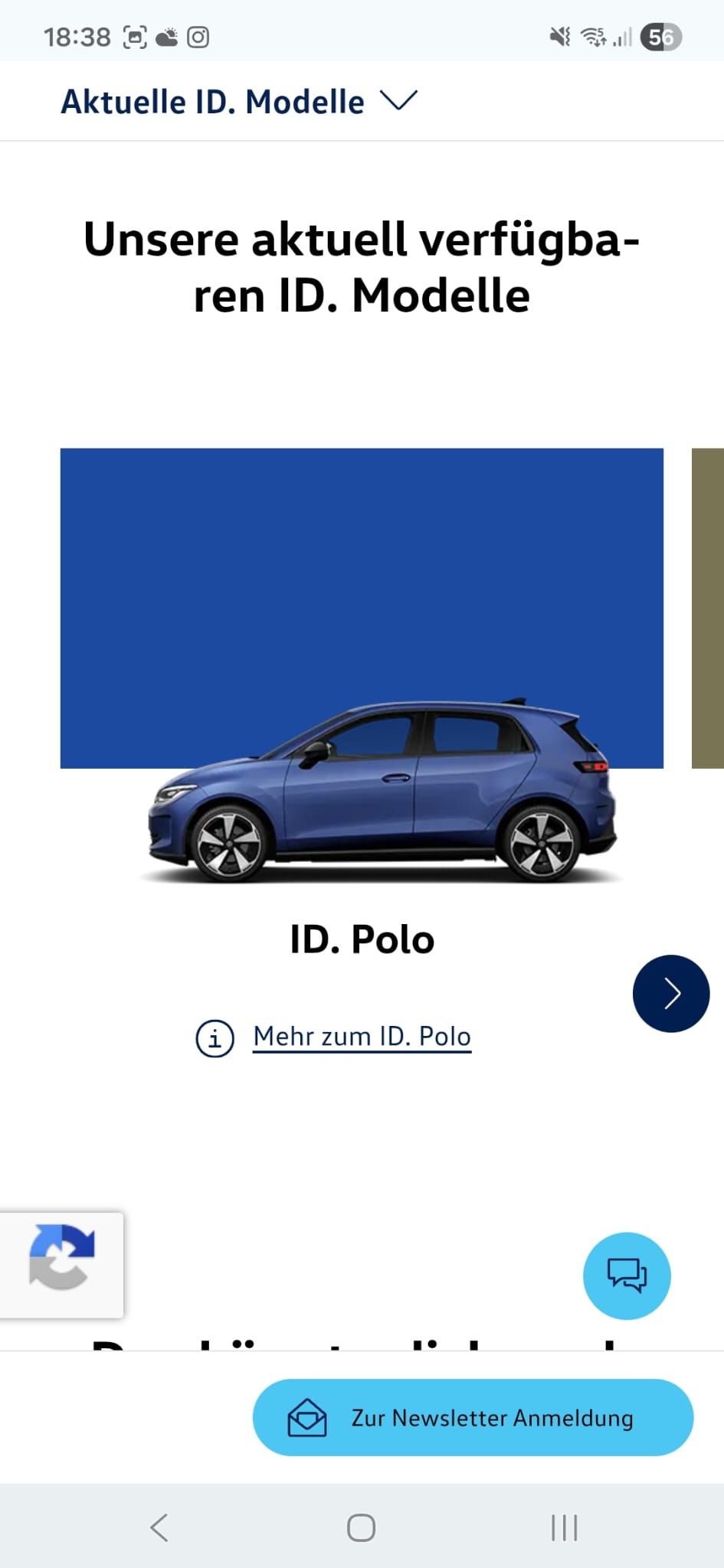Screen dimensions: 724x1568
Task: Open the Mehr zum ID. Polo link
Action: [x=362, y=1037]
